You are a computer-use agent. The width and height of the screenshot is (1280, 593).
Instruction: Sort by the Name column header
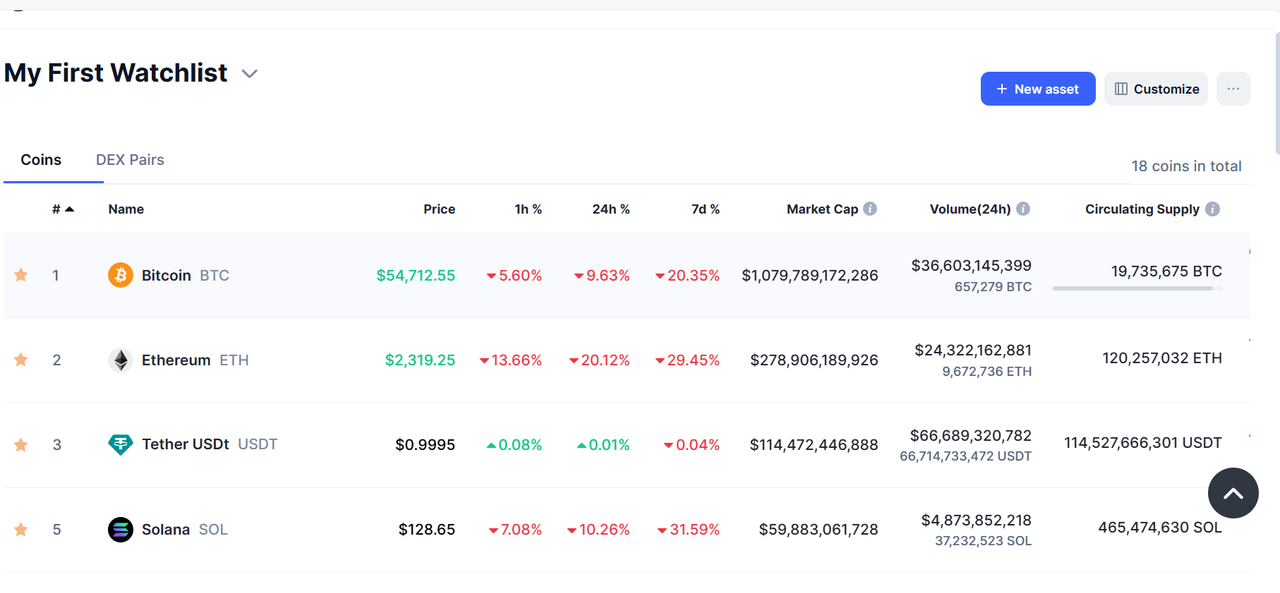coord(126,209)
